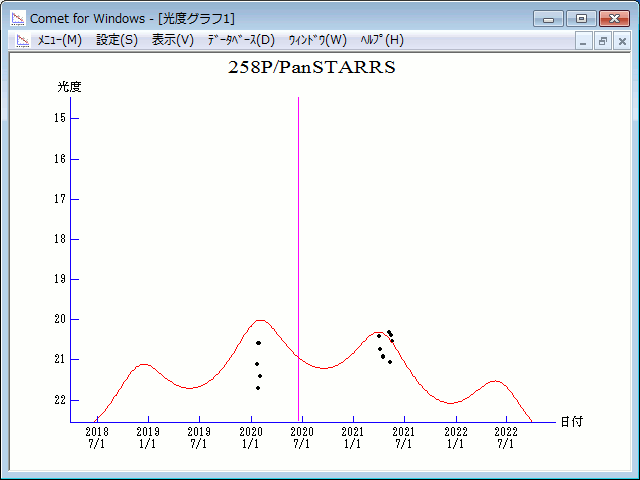Restore down the inner graph document window
The image size is (640, 480).
[603, 41]
